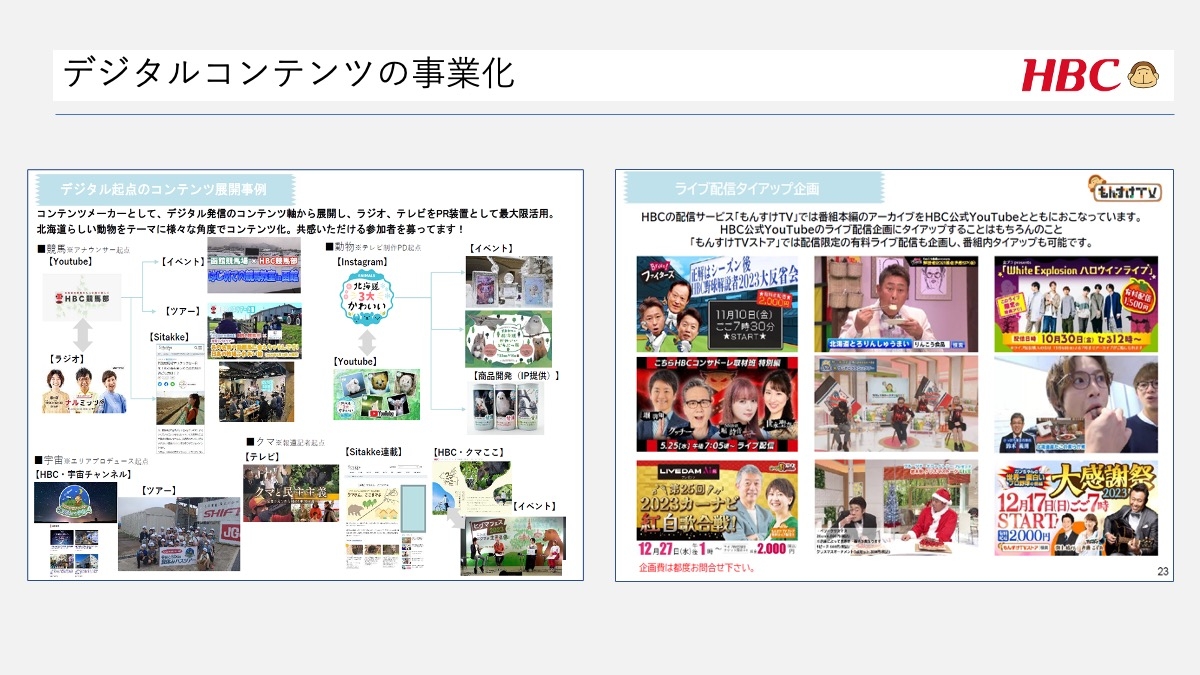Click the red note 企画費は都度お問合せ下さい。

698,568
